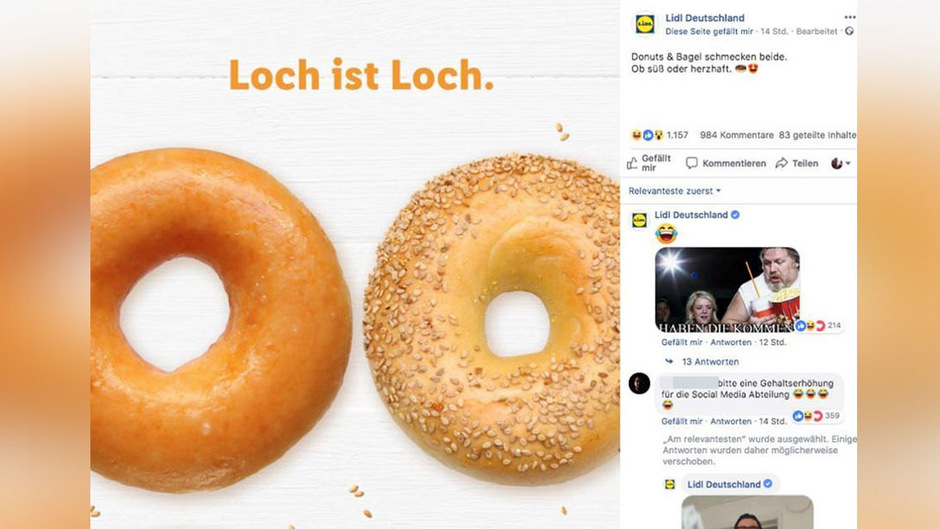The width and height of the screenshot is (940, 529).
Task: Open the three-dots post options menu
Action: coord(849,17)
